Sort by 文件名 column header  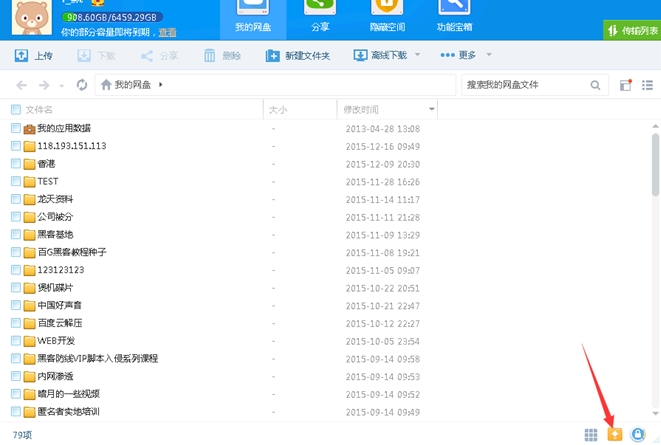(39, 110)
